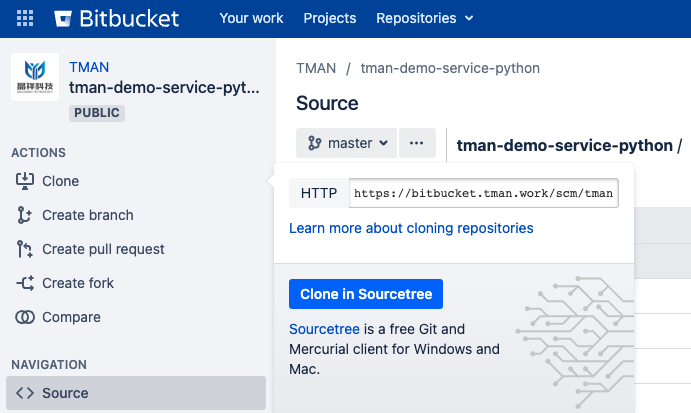
Task: Click the ACTIONS section heading
Action: coord(38,153)
